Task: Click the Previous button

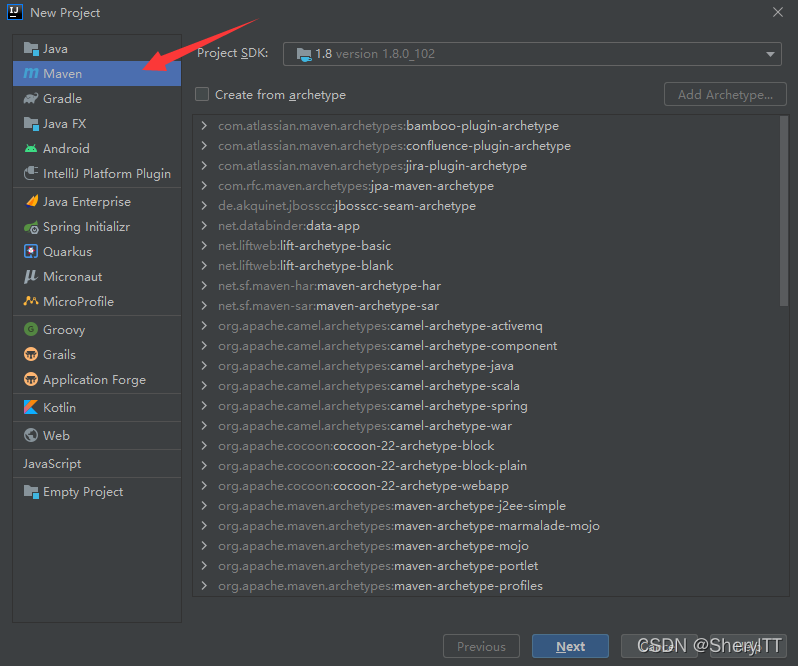Action: pos(481,646)
